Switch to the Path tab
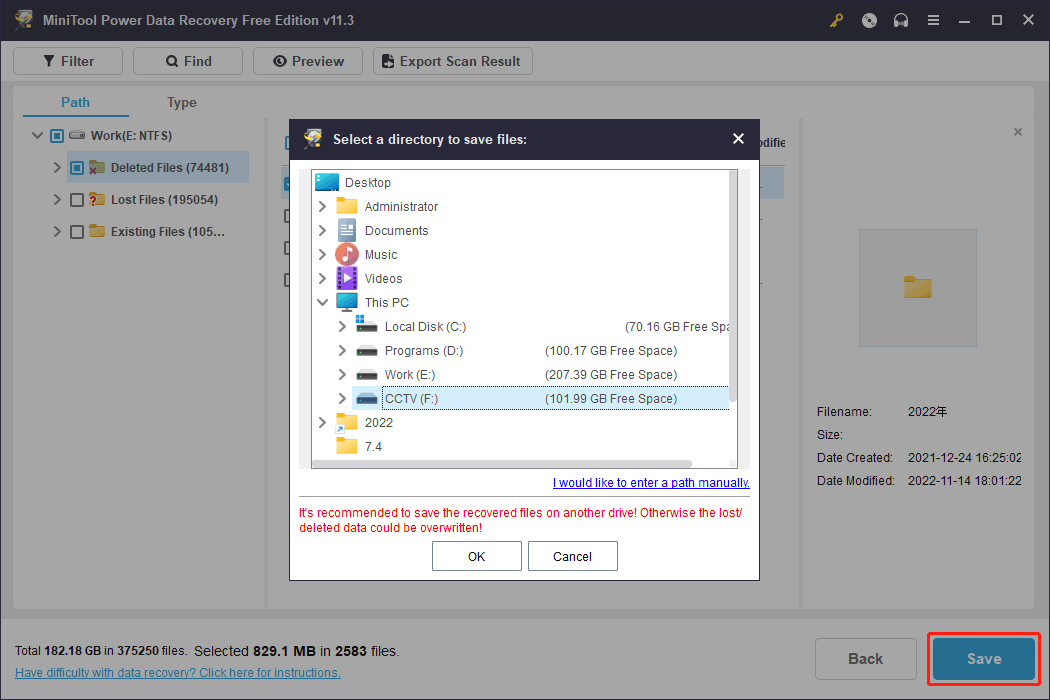The image size is (1050, 700). (x=76, y=102)
